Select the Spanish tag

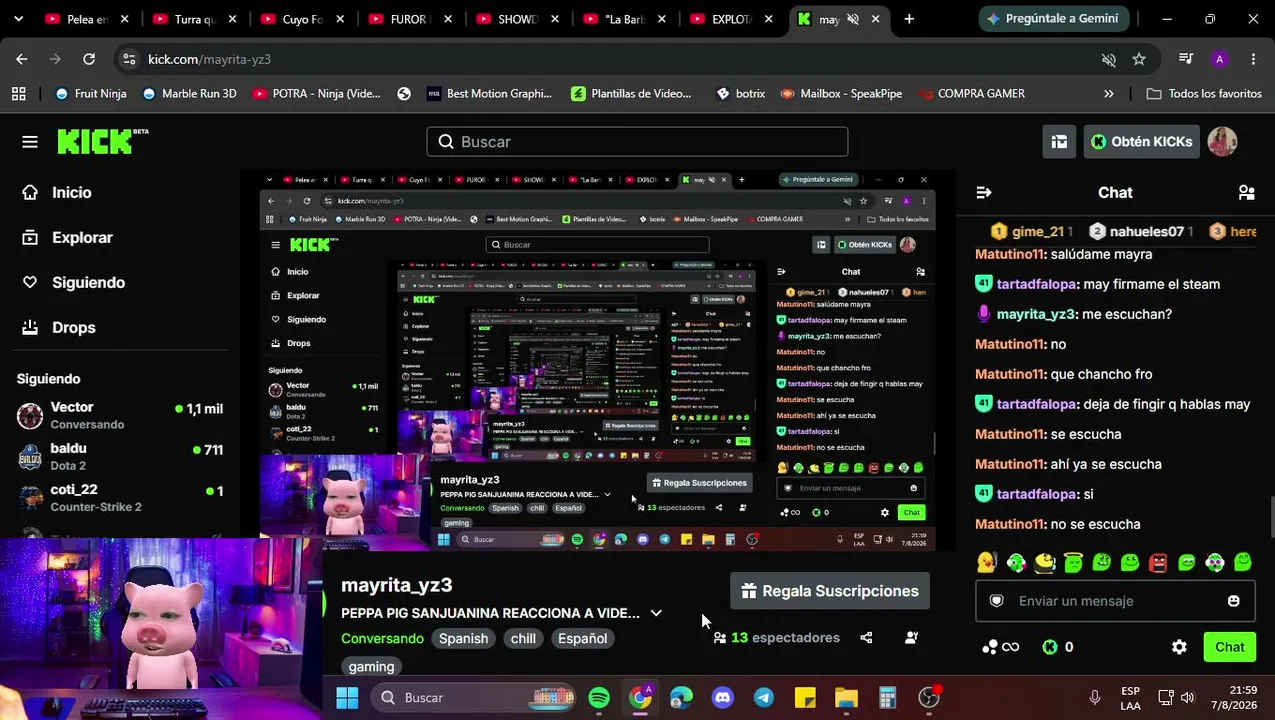click(463, 638)
